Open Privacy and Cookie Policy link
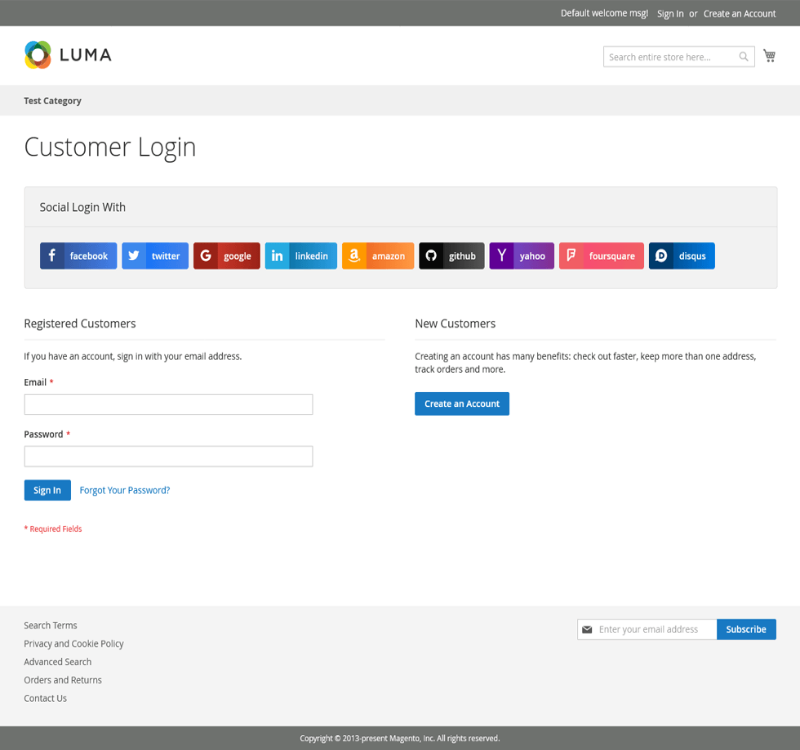The width and height of the screenshot is (800, 750). [x=74, y=643]
